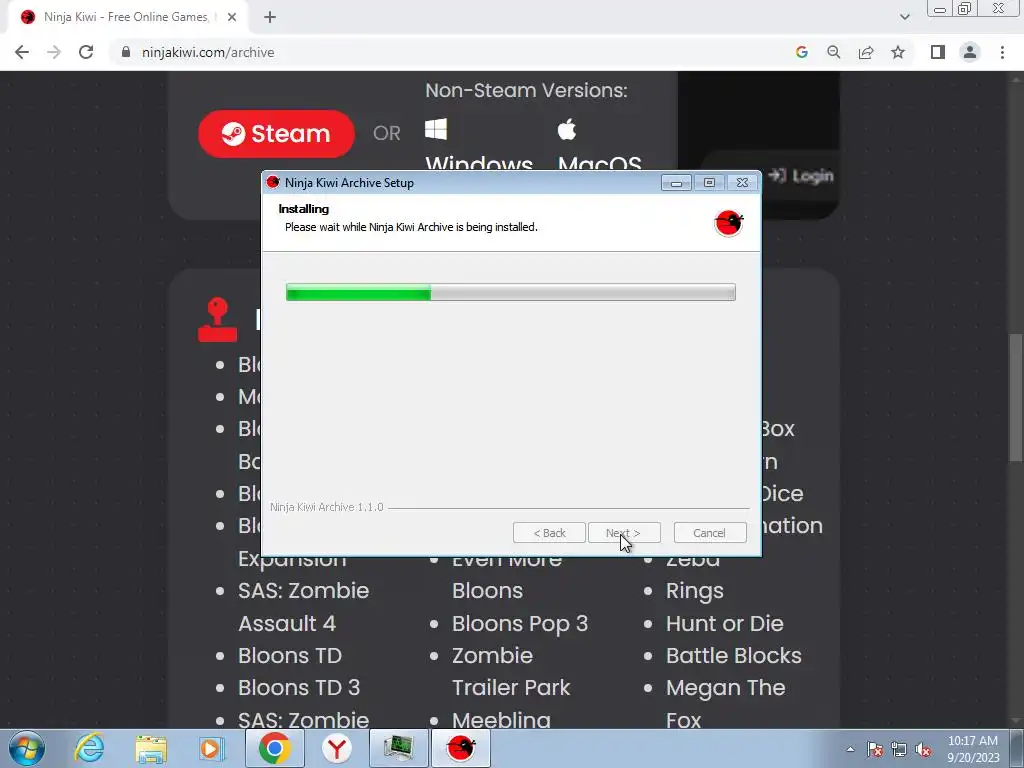Open the tab search dropdown chevron

pyautogui.click(x=904, y=17)
